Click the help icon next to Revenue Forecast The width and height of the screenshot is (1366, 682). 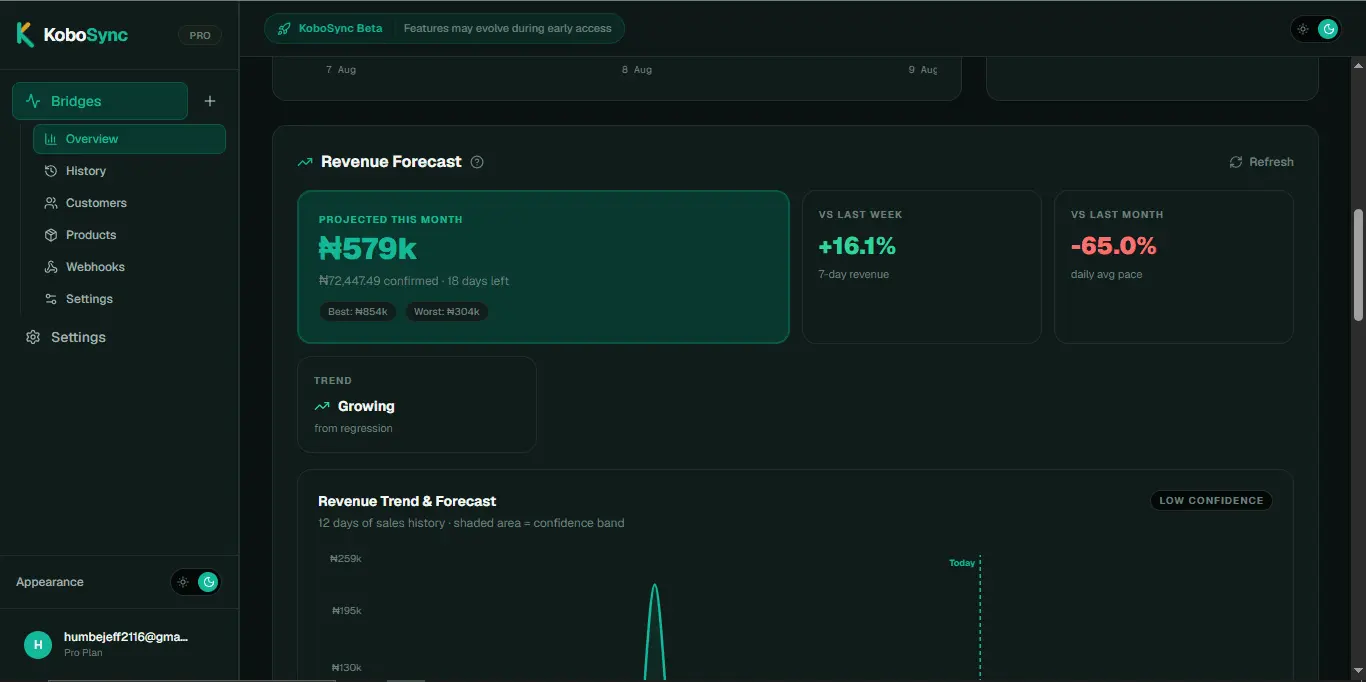(477, 162)
